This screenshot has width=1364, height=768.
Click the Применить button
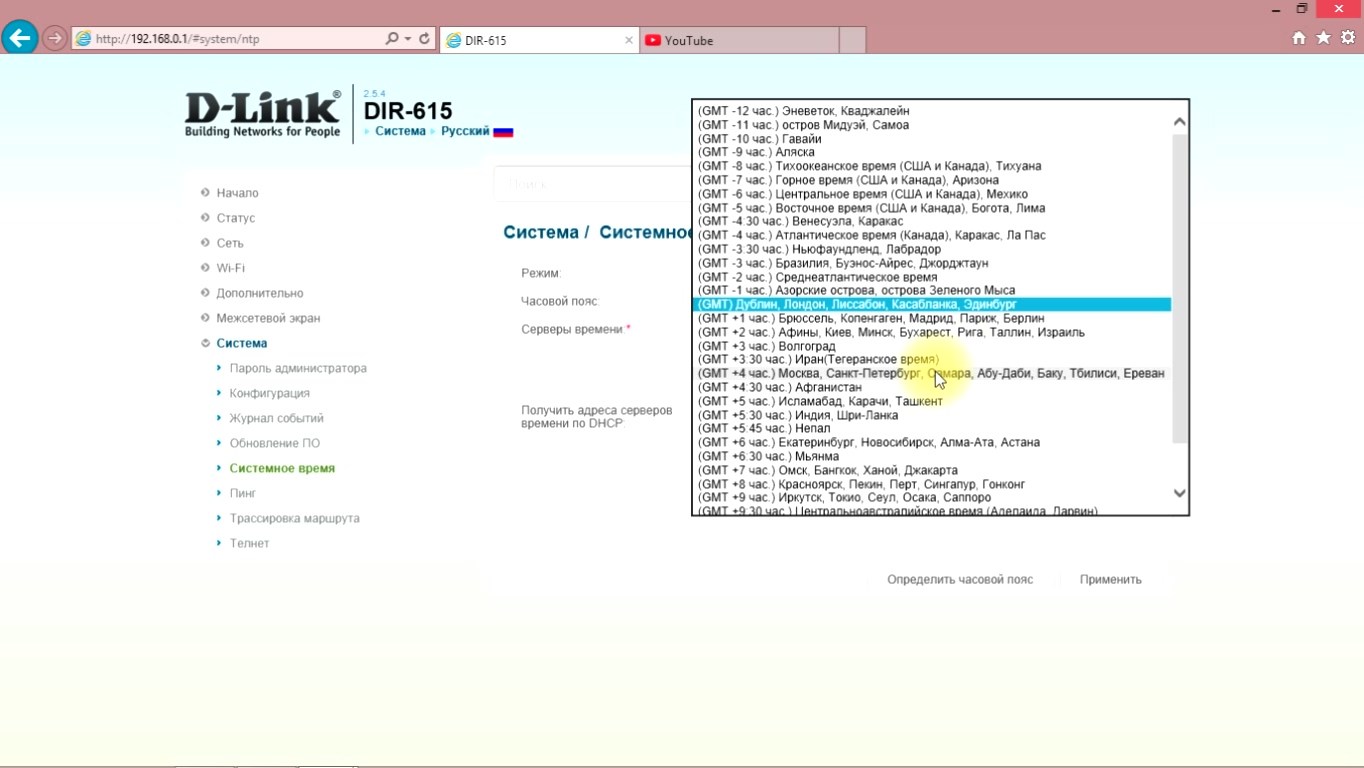coord(1110,579)
